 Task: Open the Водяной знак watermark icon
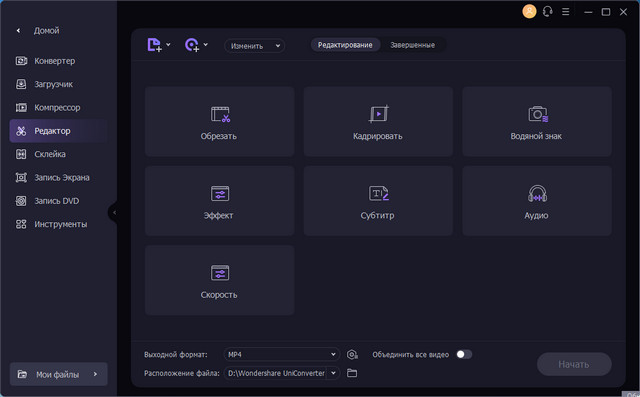point(538,114)
